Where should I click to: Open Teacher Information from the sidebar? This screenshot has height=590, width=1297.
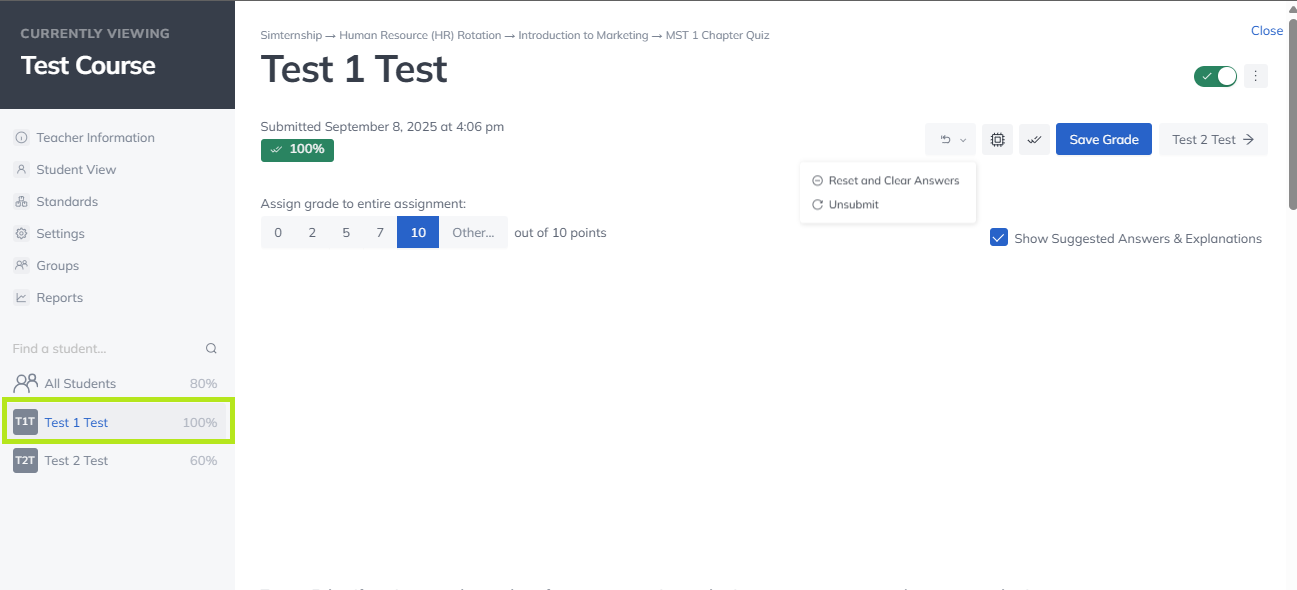click(95, 138)
